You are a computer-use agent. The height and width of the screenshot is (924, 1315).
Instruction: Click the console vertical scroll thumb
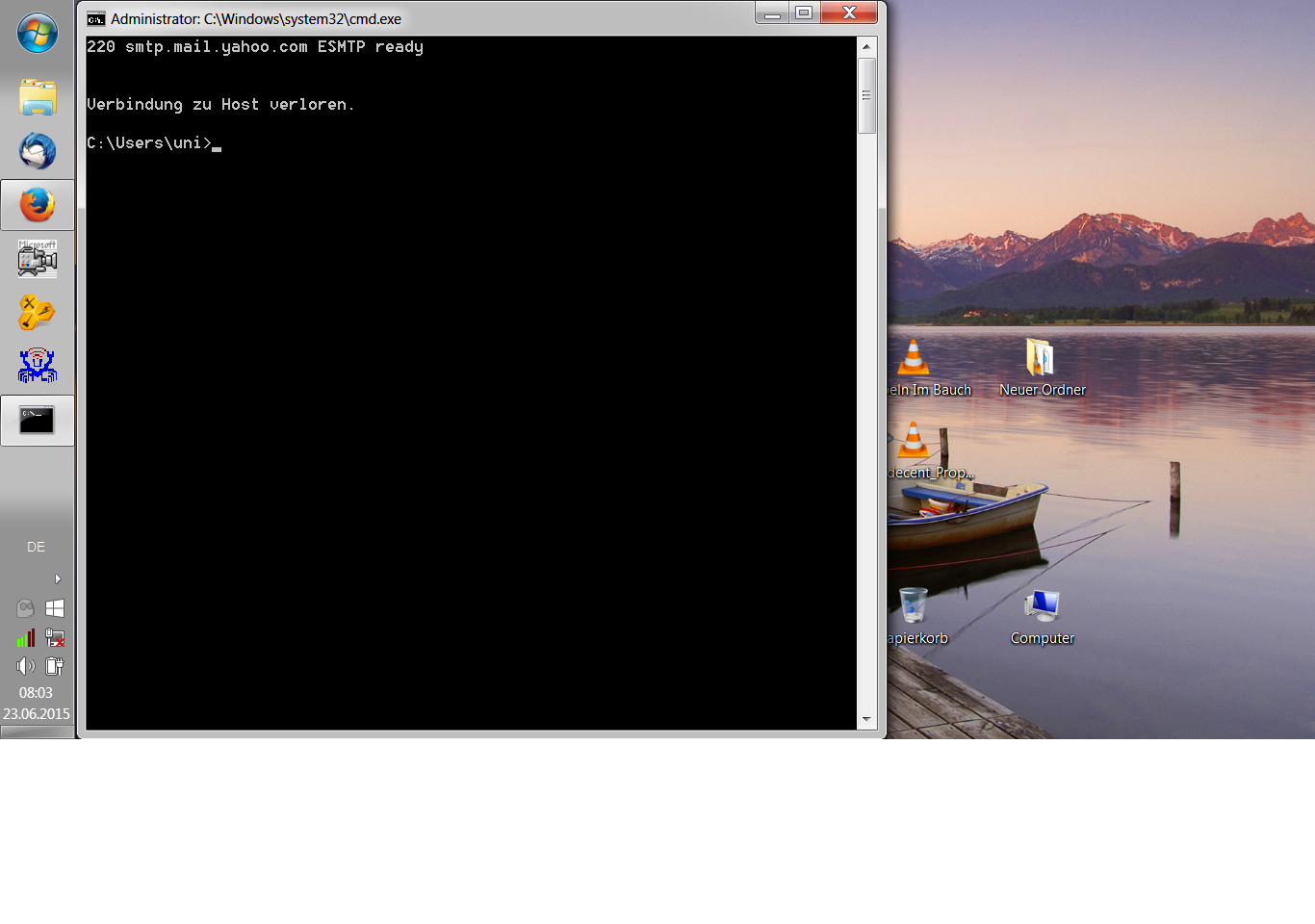click(x=866, y=95)
